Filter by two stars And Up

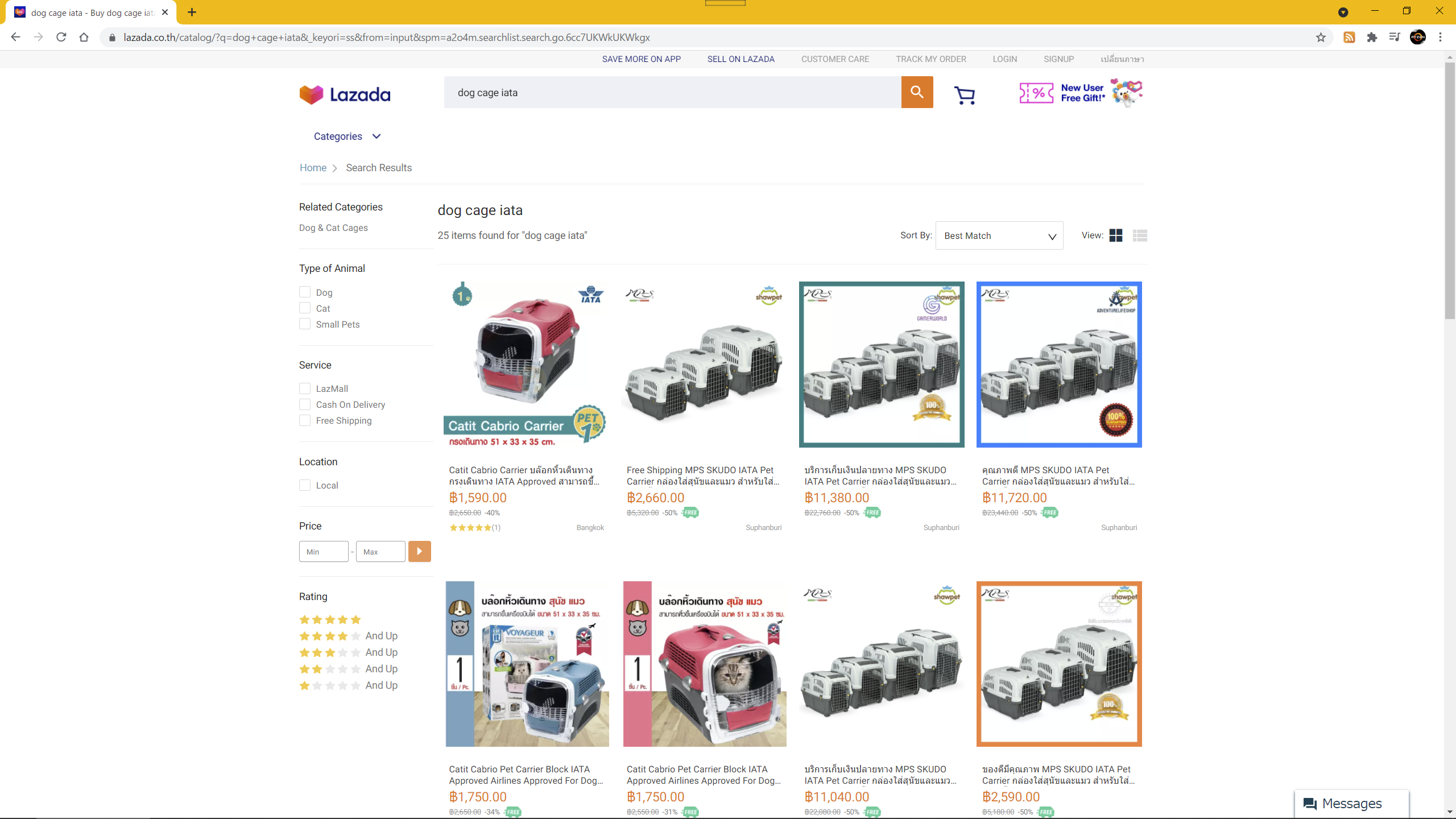pyautogui.click(x=348, y=669)
